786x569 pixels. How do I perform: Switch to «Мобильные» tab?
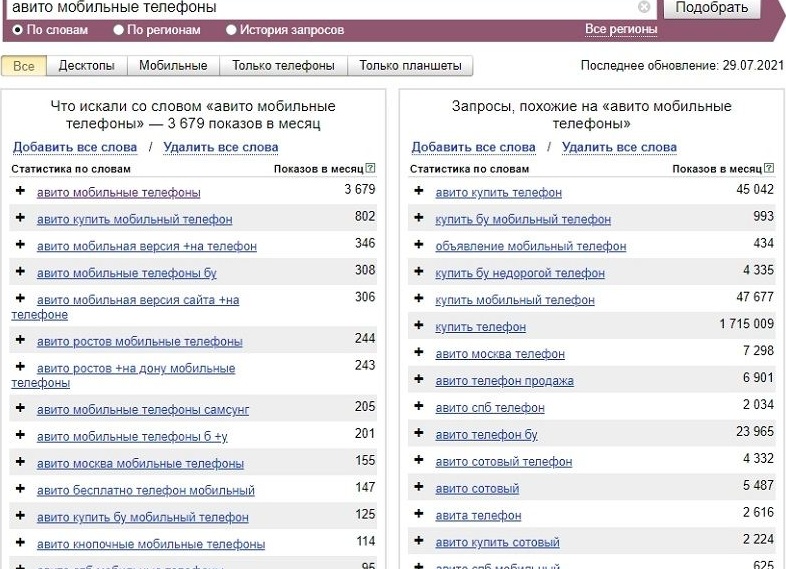click(x=173, y=66)
